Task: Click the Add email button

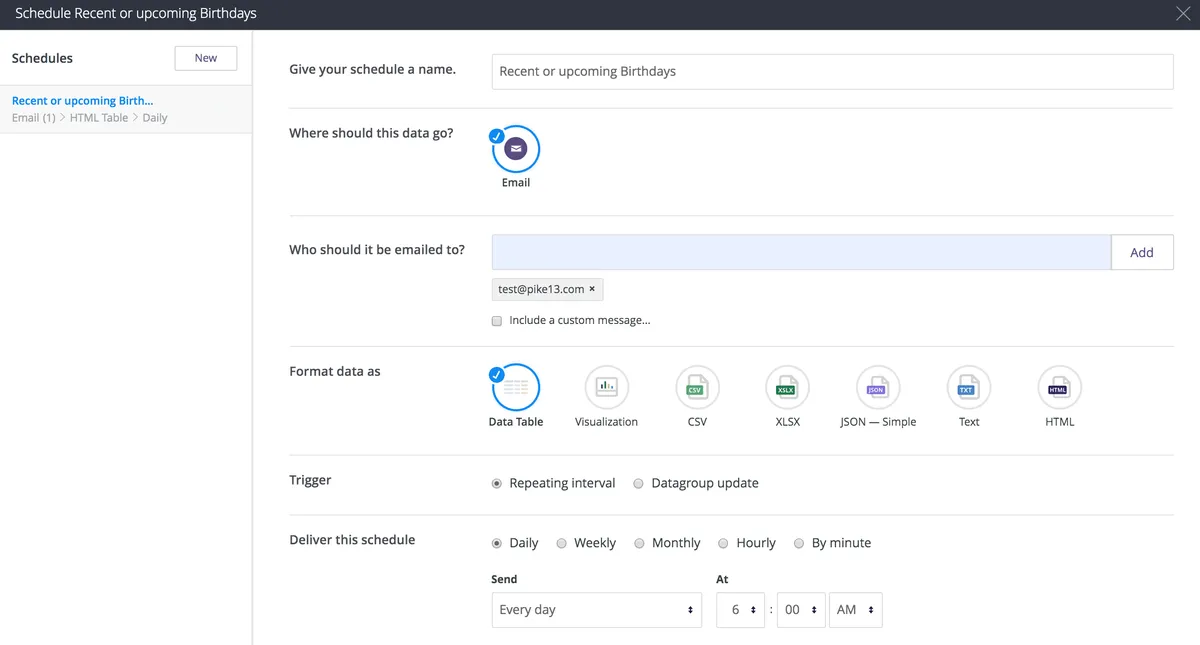Action: pos(1141,253)
